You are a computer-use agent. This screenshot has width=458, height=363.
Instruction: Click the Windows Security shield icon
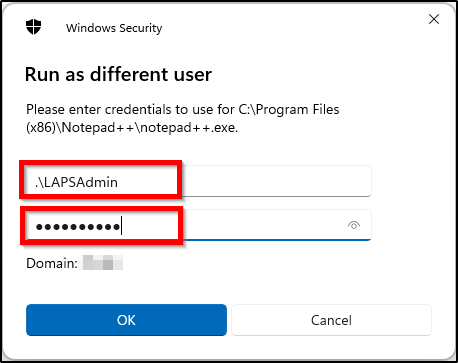point(33,27)
